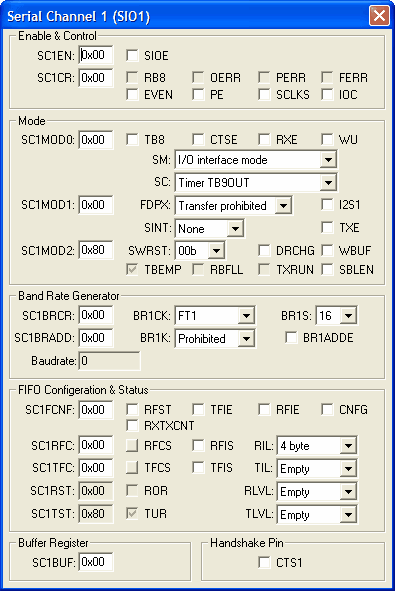Click the SC1MOD1 value field
This screenshot has width=395, height=591.
click(x=96, y=205)
